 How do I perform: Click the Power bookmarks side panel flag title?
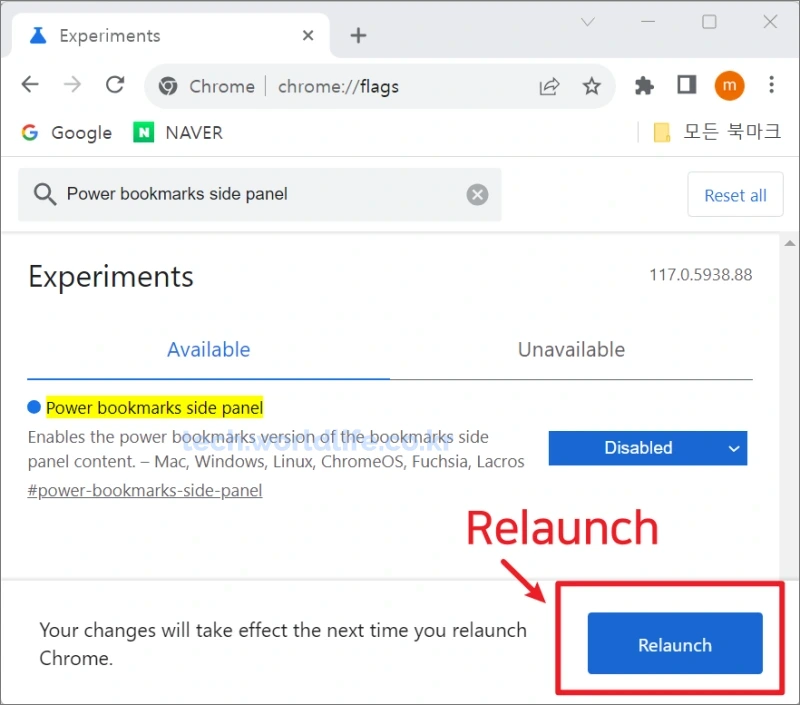pos(155,408)
